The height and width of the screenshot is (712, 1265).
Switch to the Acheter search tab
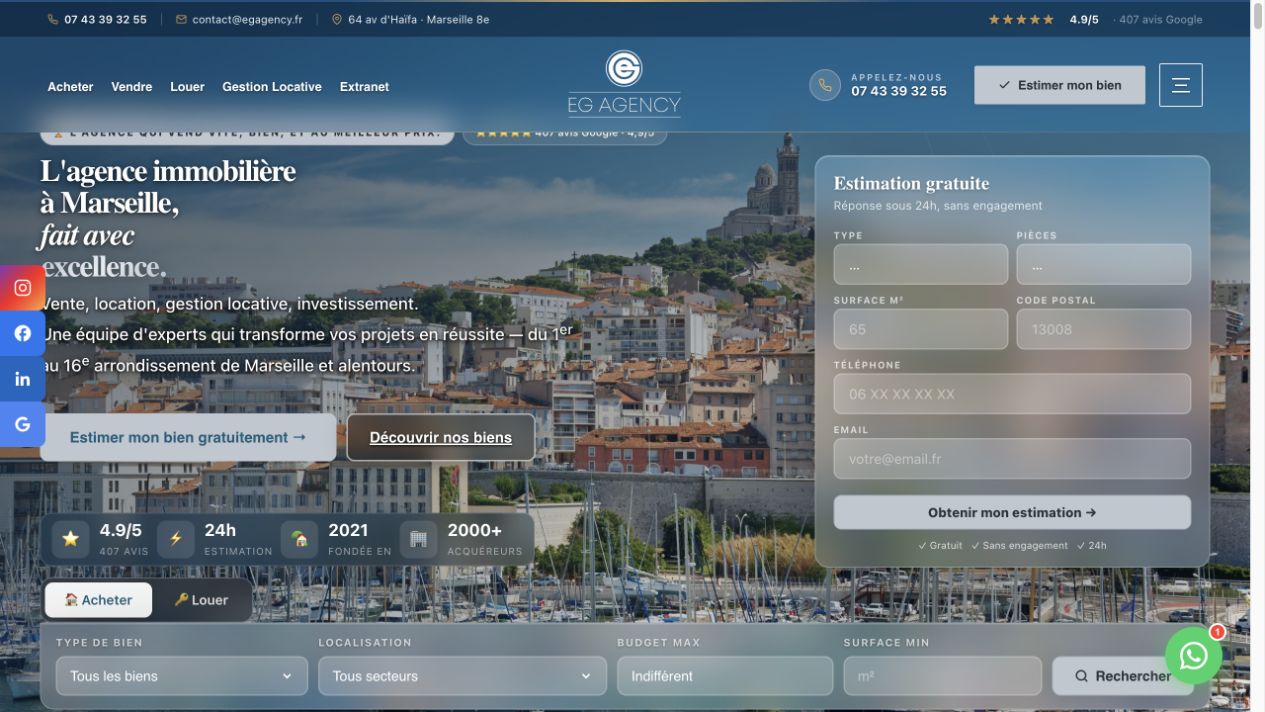[x=99, y=600]
